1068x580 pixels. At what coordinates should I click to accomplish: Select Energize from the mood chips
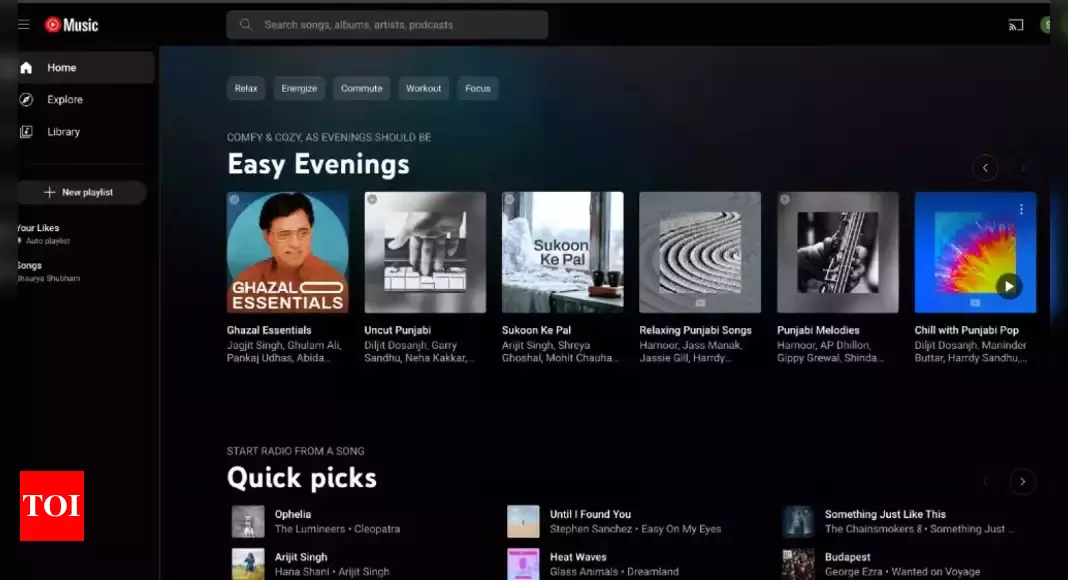pos(299,88)
